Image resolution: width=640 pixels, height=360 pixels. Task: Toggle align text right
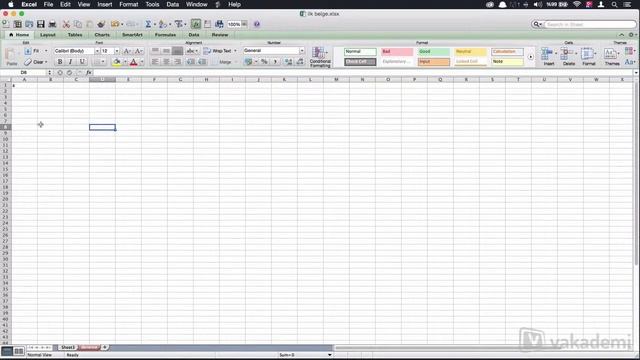point(177,62)
